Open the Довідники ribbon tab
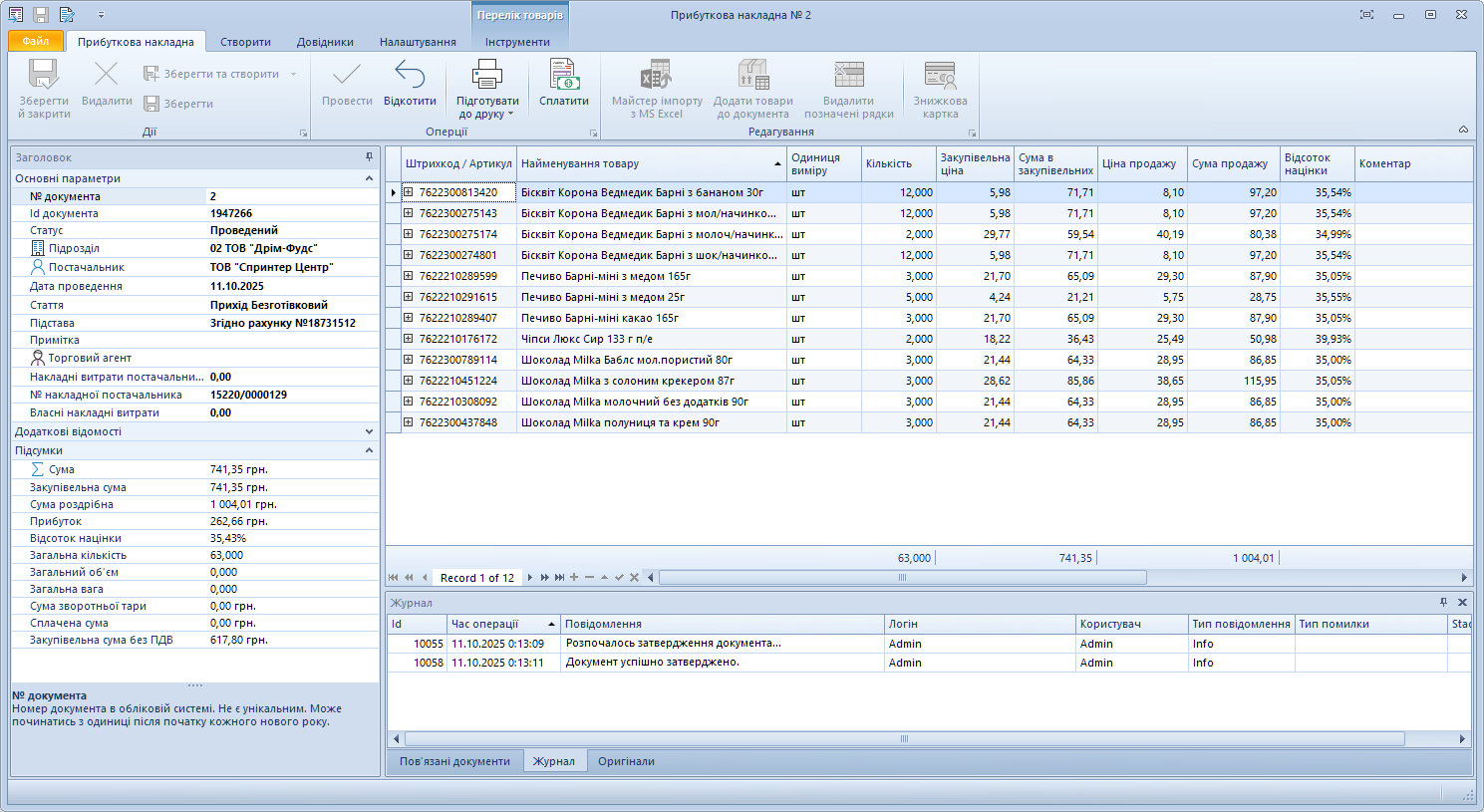Image resolution: width=1484 pixels, height=812 pixels. coord(325,42)
